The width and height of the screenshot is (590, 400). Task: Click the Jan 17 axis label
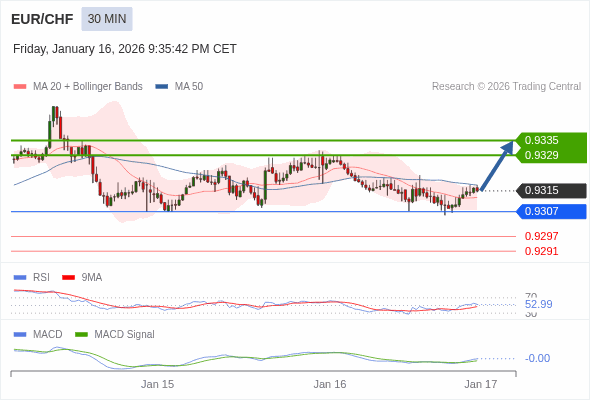481,384
